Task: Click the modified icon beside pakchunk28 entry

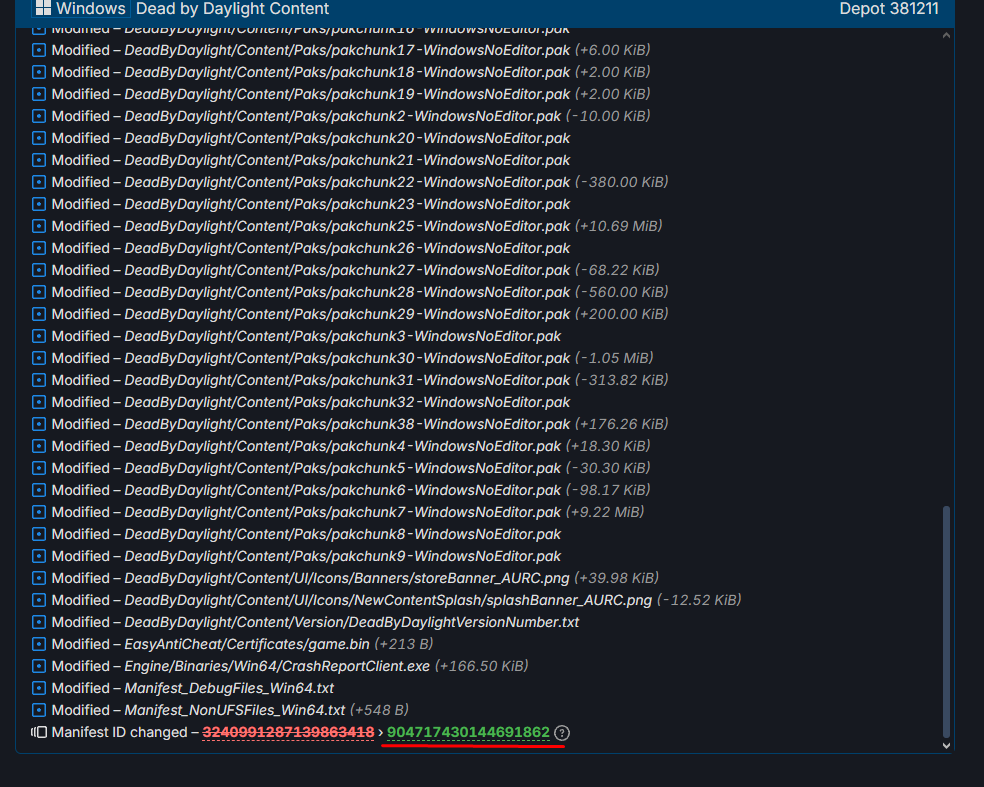Action: pyautogui.click(x=39, y=292)
